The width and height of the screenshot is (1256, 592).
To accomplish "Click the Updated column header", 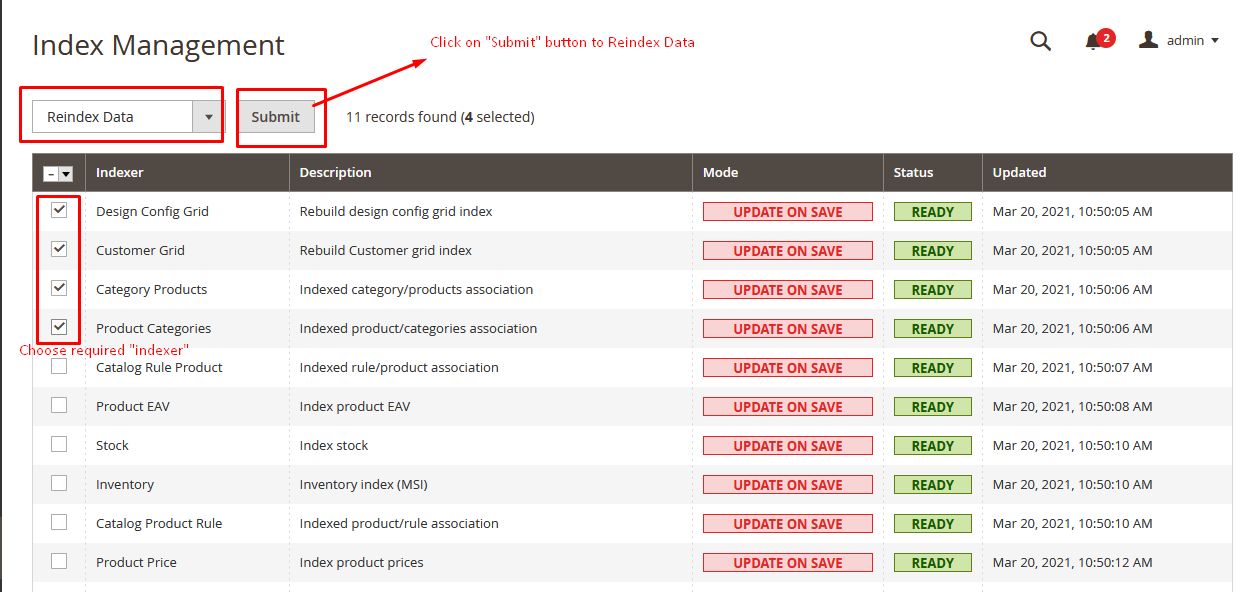I will [1019, 172].
